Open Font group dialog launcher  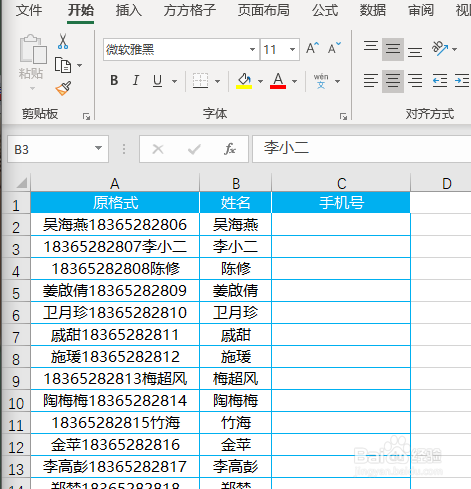[x=343, y=116]
